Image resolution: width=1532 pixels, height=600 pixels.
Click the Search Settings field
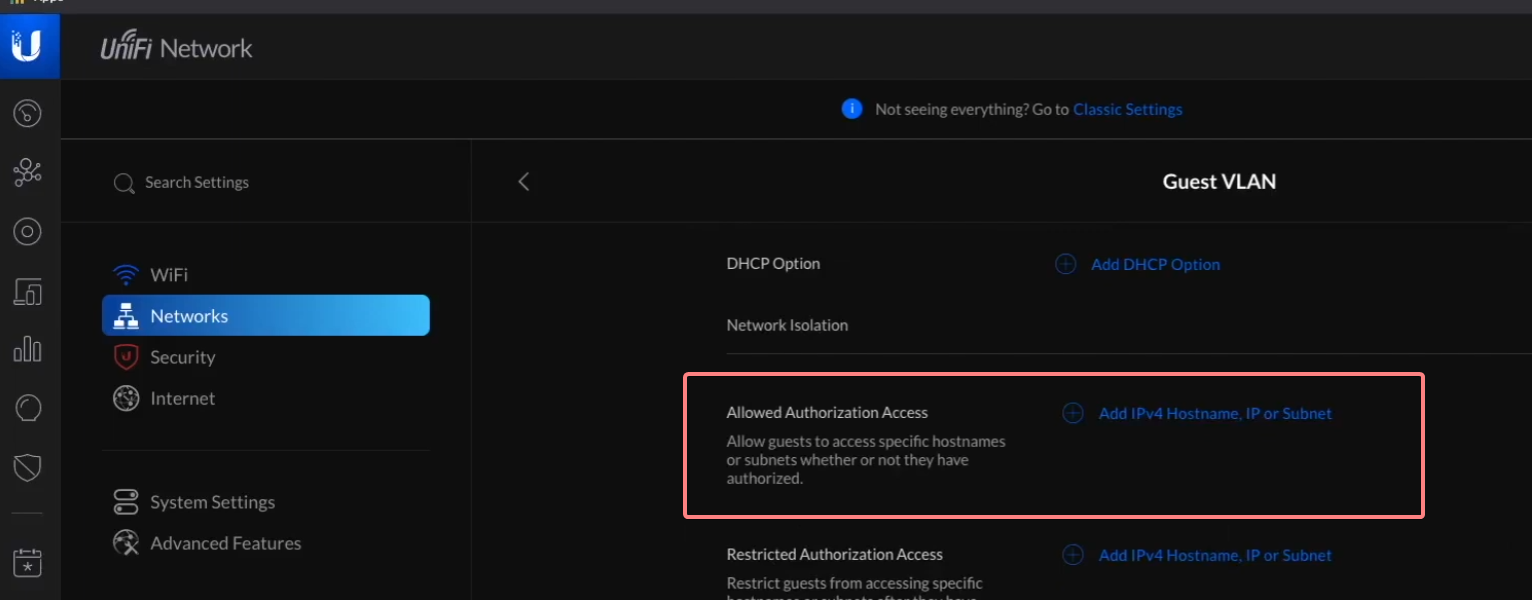(x=197, y=183)
